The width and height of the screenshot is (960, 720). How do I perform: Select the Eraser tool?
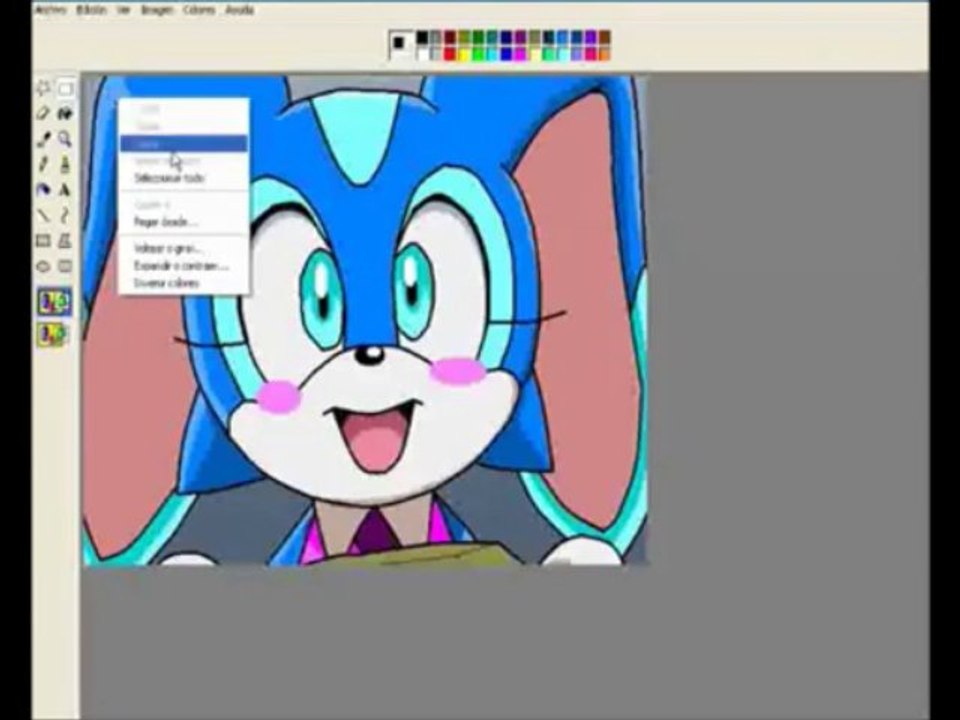tap(42, 114)
